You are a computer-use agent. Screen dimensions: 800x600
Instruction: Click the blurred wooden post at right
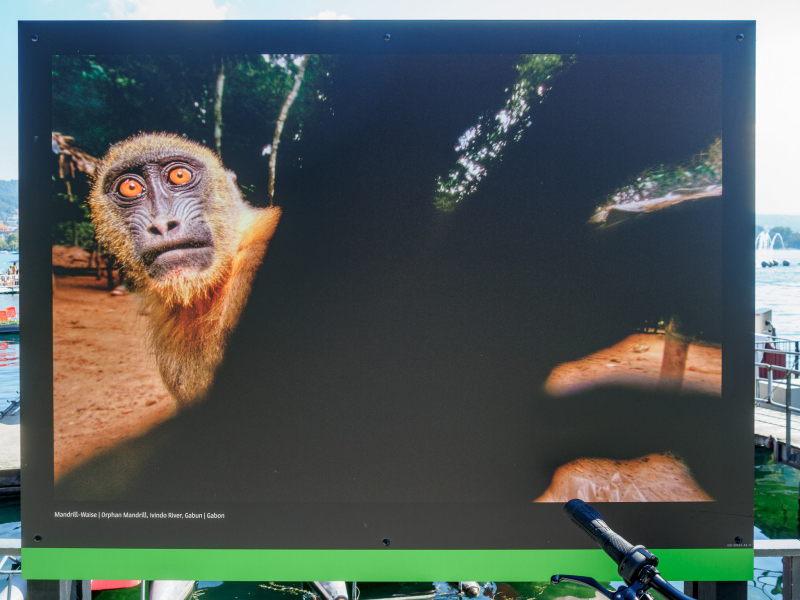point(673,360)
